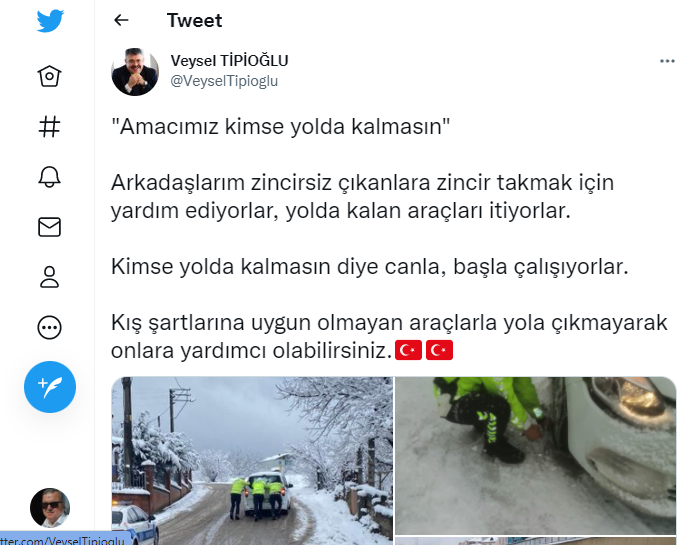
Task: Click the Twitter bird logo
Action: (x=50, y=21)
